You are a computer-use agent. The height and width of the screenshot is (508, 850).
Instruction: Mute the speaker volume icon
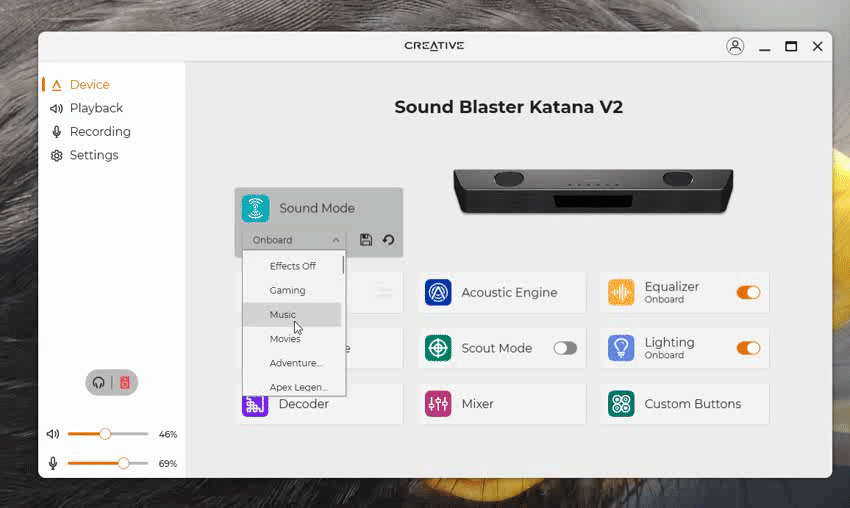point(53,434)
